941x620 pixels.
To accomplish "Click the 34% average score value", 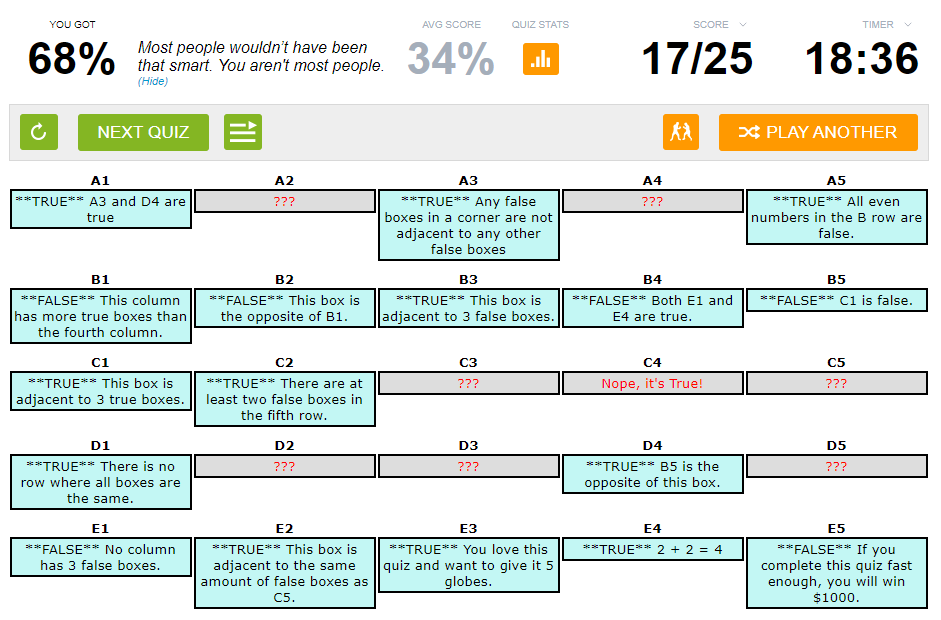I will 451,59.
